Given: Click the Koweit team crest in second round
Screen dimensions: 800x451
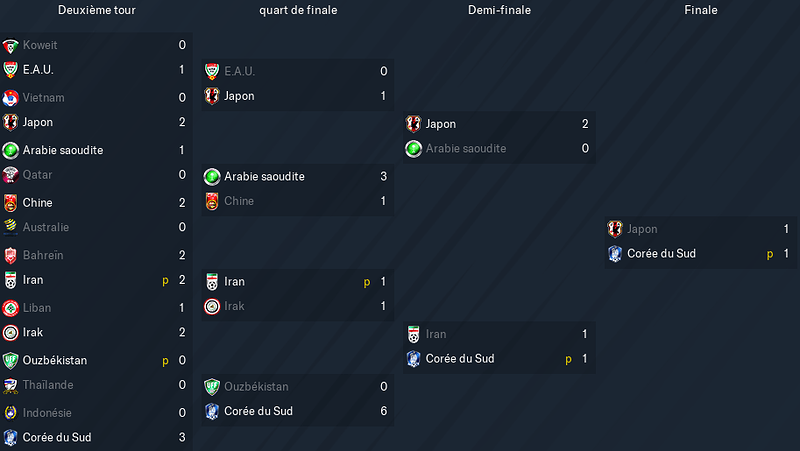Looking at the screenshot, I should 10,45.
